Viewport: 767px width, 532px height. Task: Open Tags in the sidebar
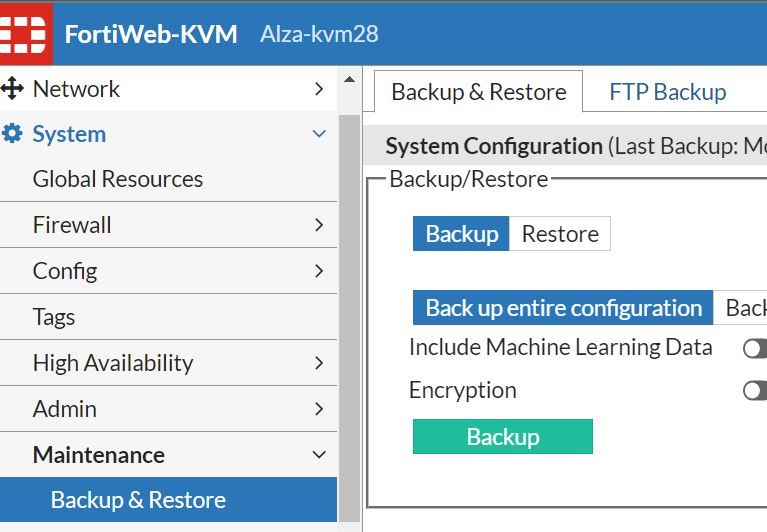[54, 317]
